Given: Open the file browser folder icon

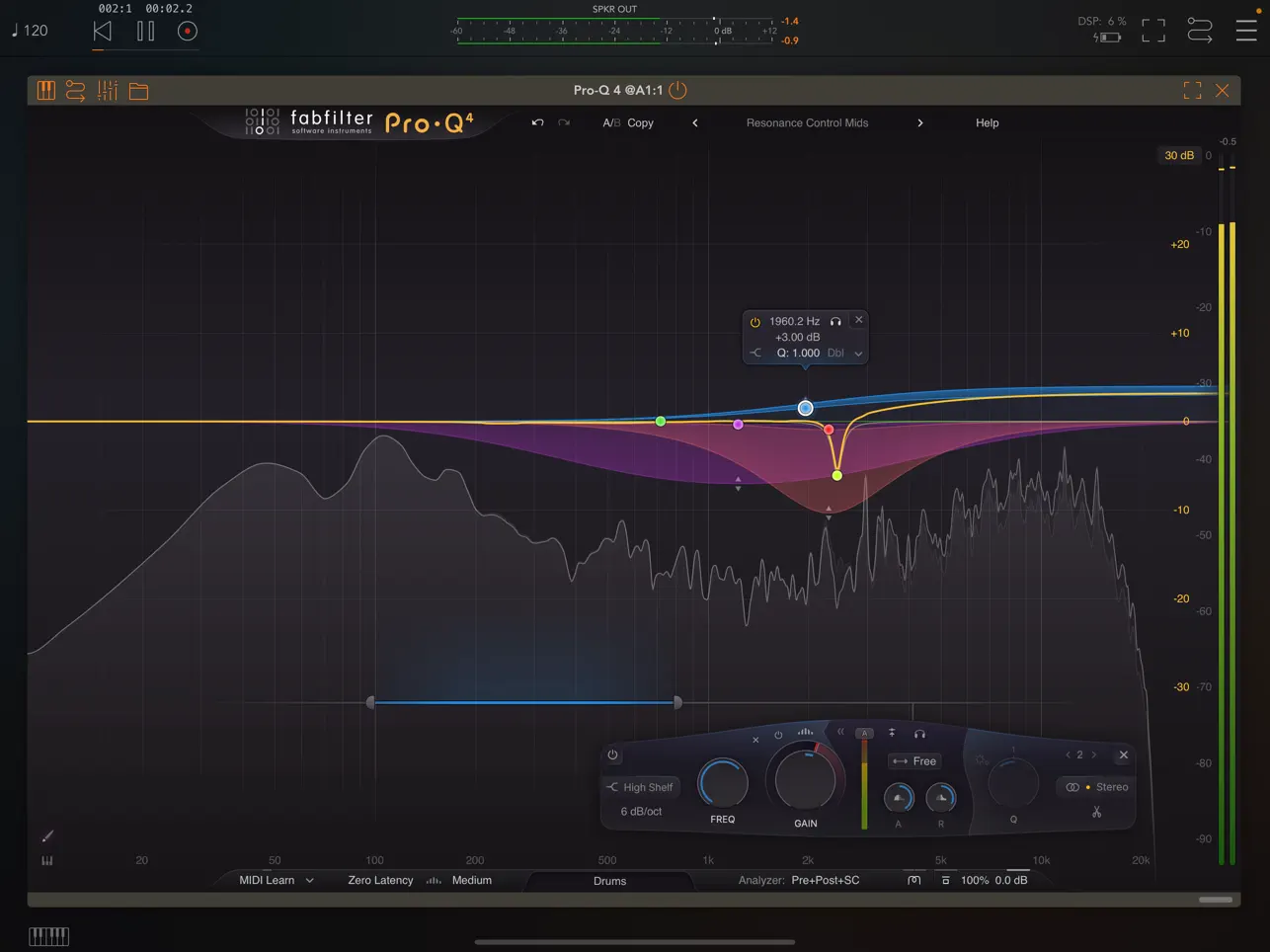Looking at the screenshot, I should pos(138,90).
